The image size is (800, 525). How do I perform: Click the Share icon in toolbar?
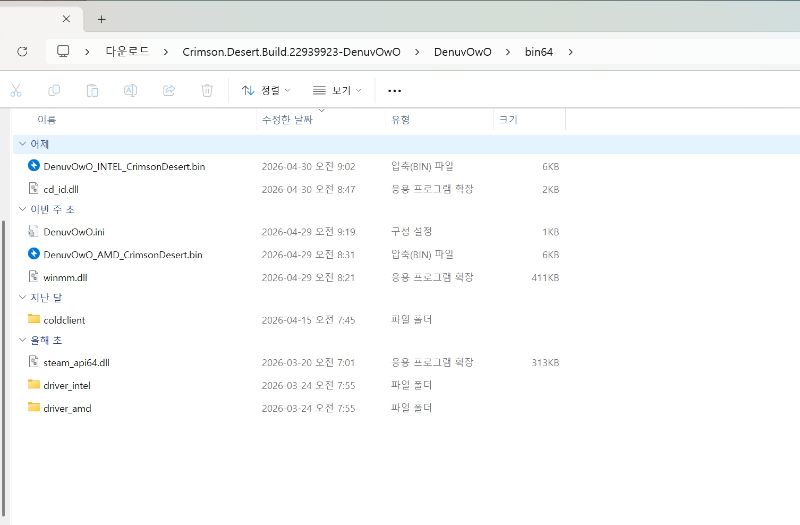pos(169,91)
